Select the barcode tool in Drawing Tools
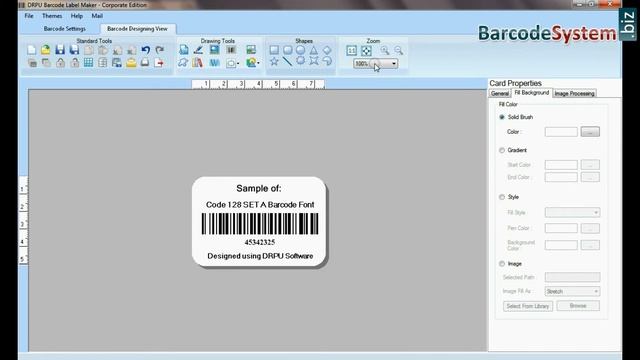640x360 pixels. (231, 50)
